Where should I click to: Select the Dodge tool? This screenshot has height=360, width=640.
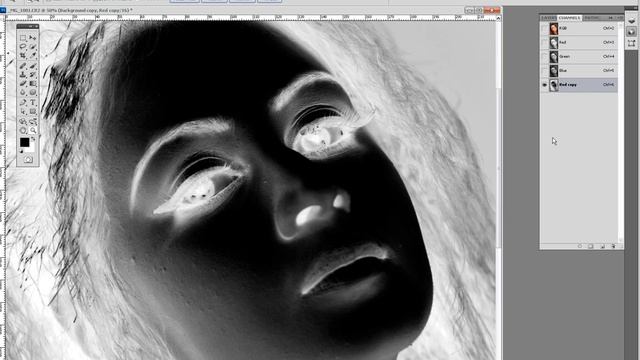[33, 93]
